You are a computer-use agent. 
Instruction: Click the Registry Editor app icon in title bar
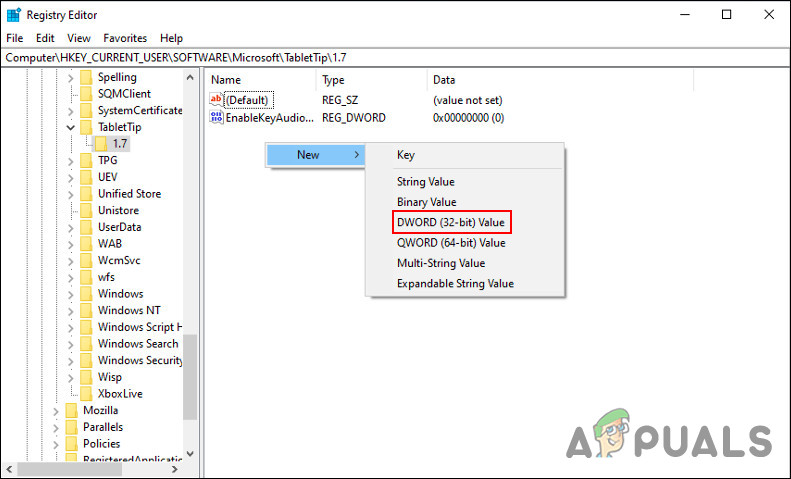[14, 15]
